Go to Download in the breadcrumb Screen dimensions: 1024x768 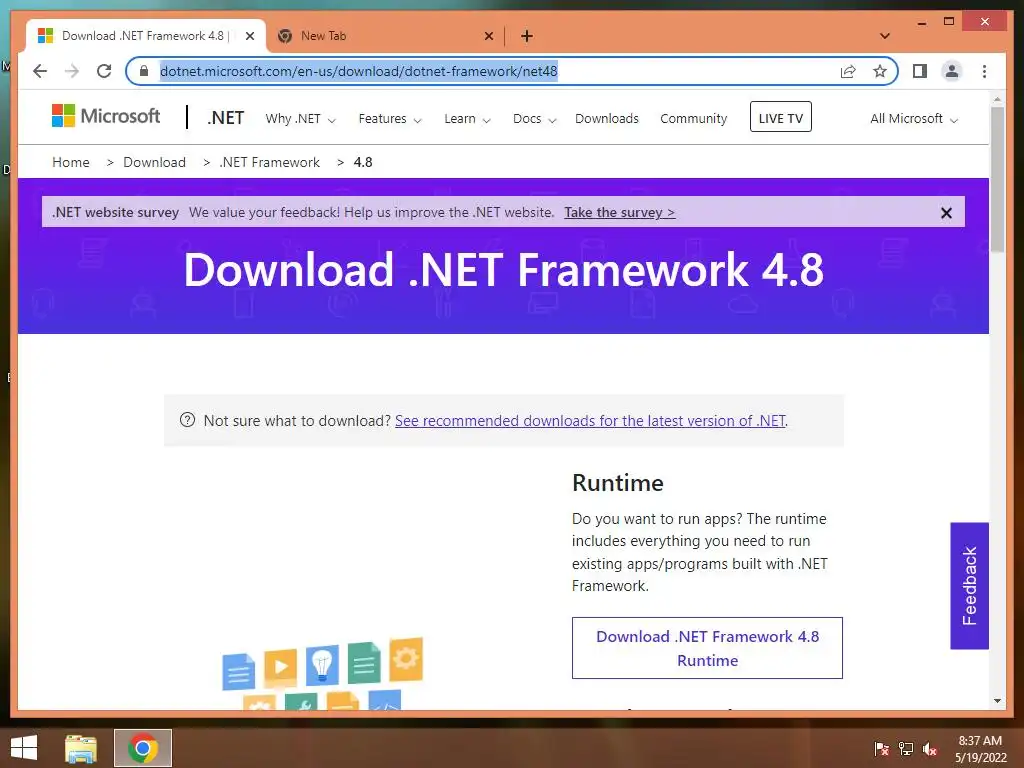tap(154, 162)
